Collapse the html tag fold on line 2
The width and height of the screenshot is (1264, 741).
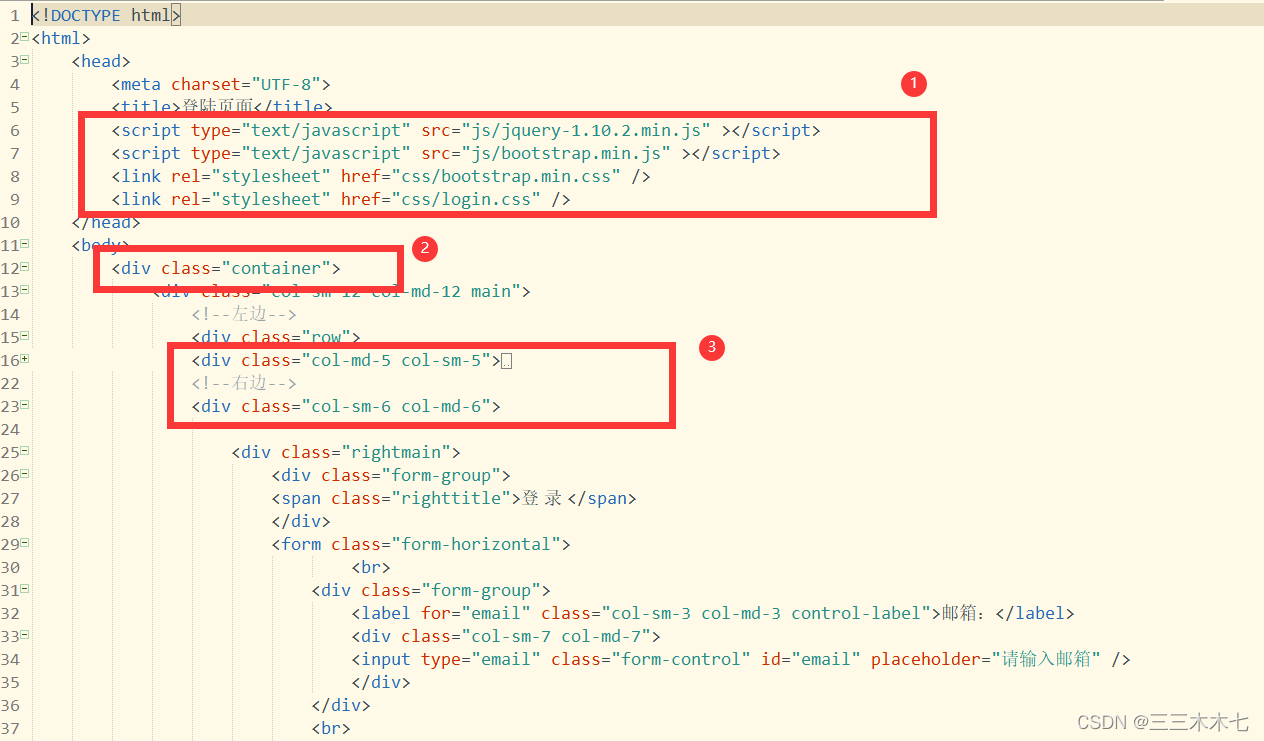click(24, 38)
